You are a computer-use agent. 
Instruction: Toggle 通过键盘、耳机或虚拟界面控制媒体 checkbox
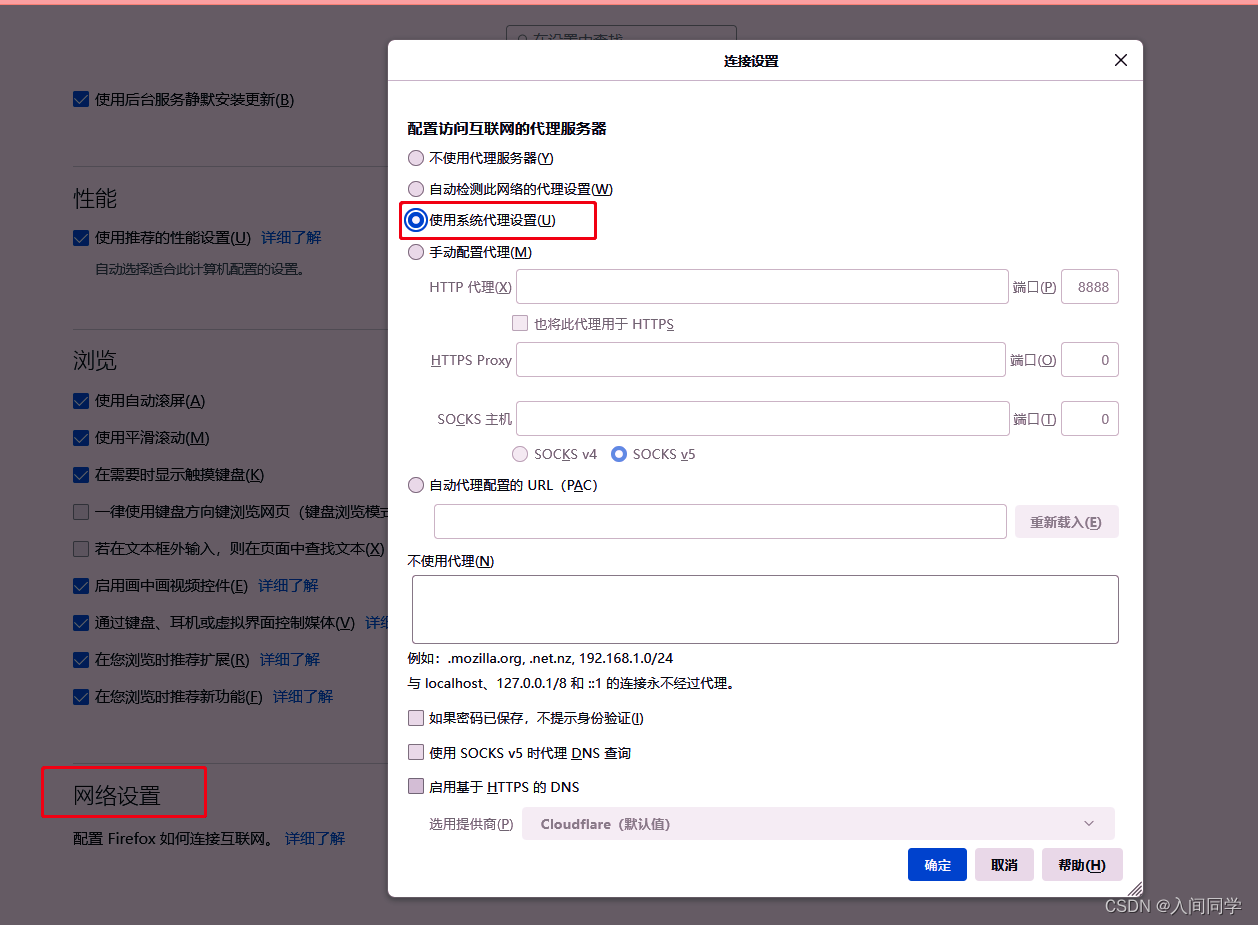(81, 623)
